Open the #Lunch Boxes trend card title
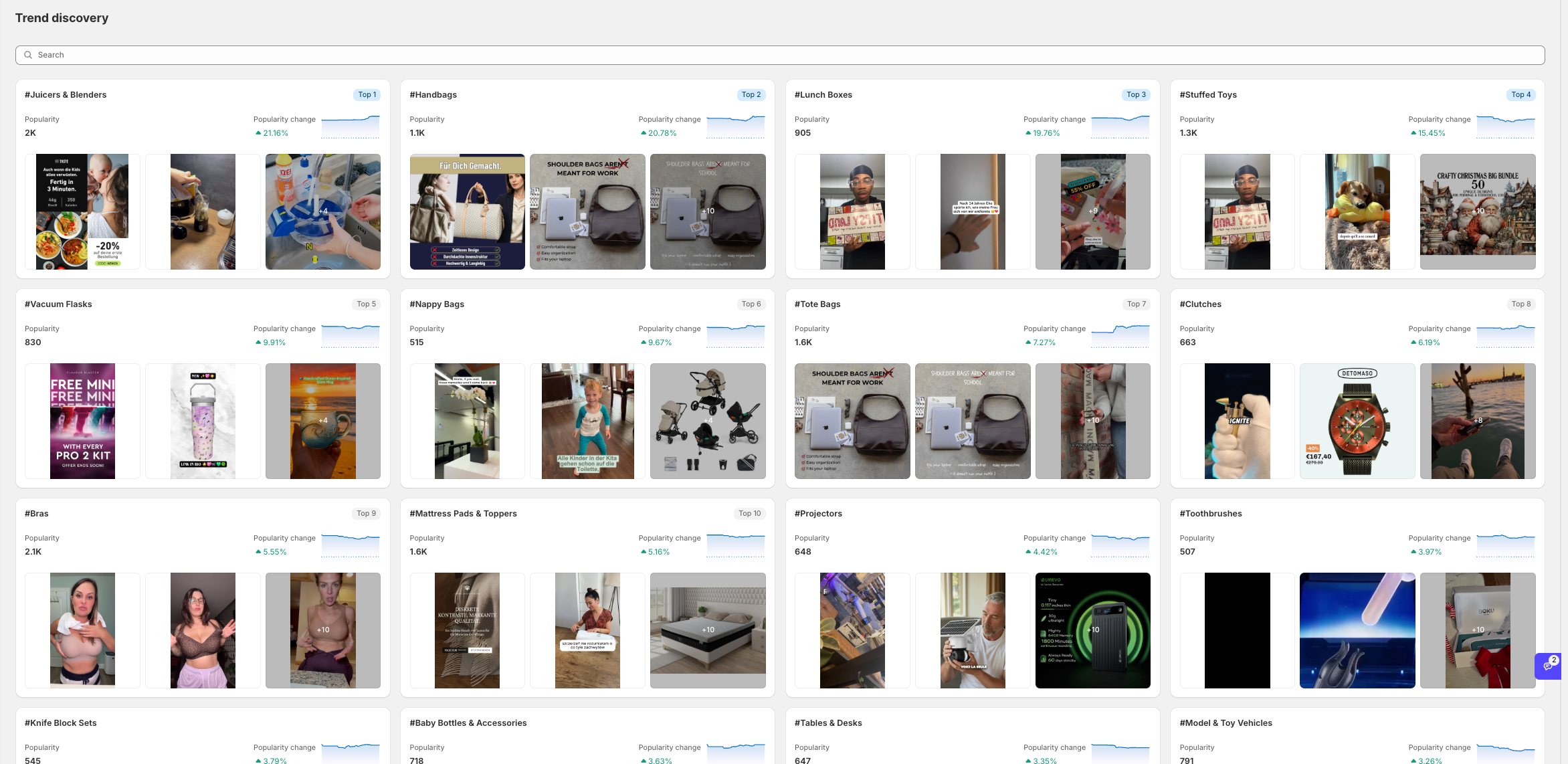This screenshot has height=764, width=1568. [x=823, y=95]
